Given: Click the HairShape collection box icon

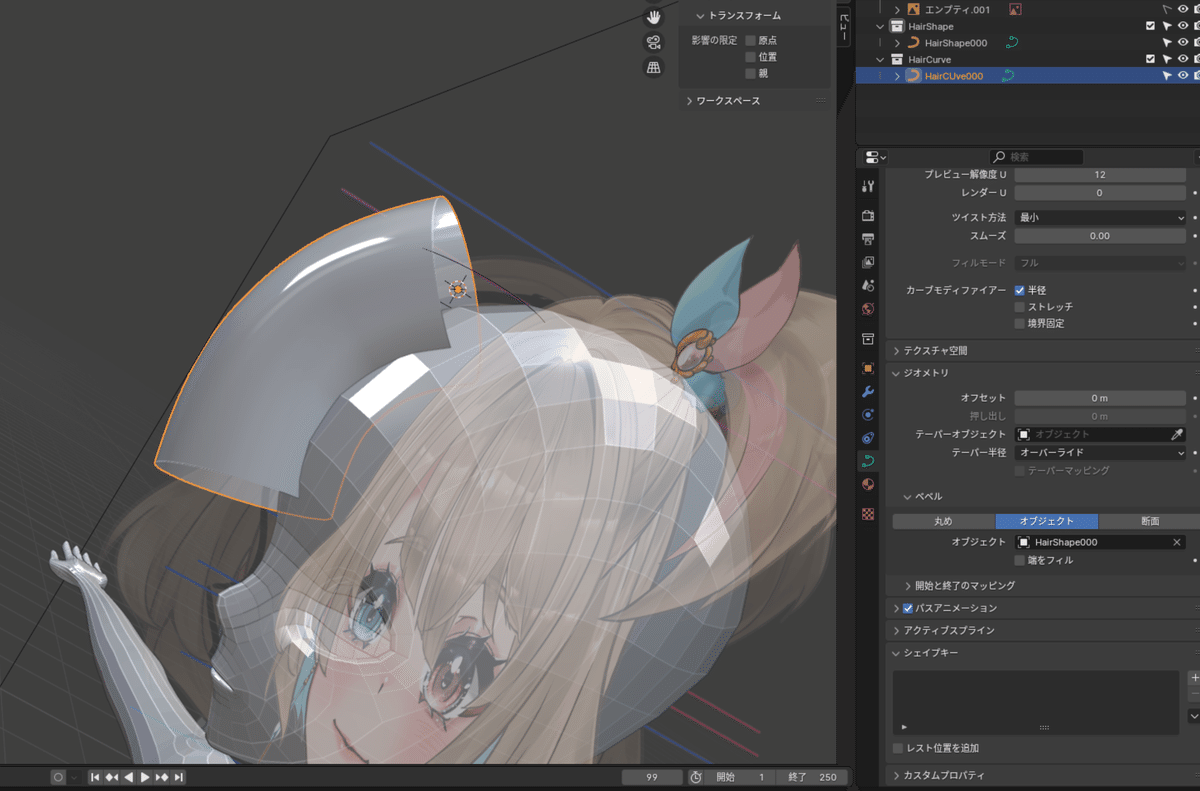Looking at the screenshot, I should click(x=897, y=26).
